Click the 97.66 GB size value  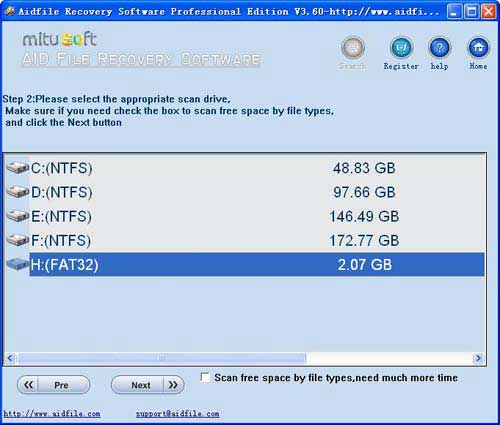364,192
